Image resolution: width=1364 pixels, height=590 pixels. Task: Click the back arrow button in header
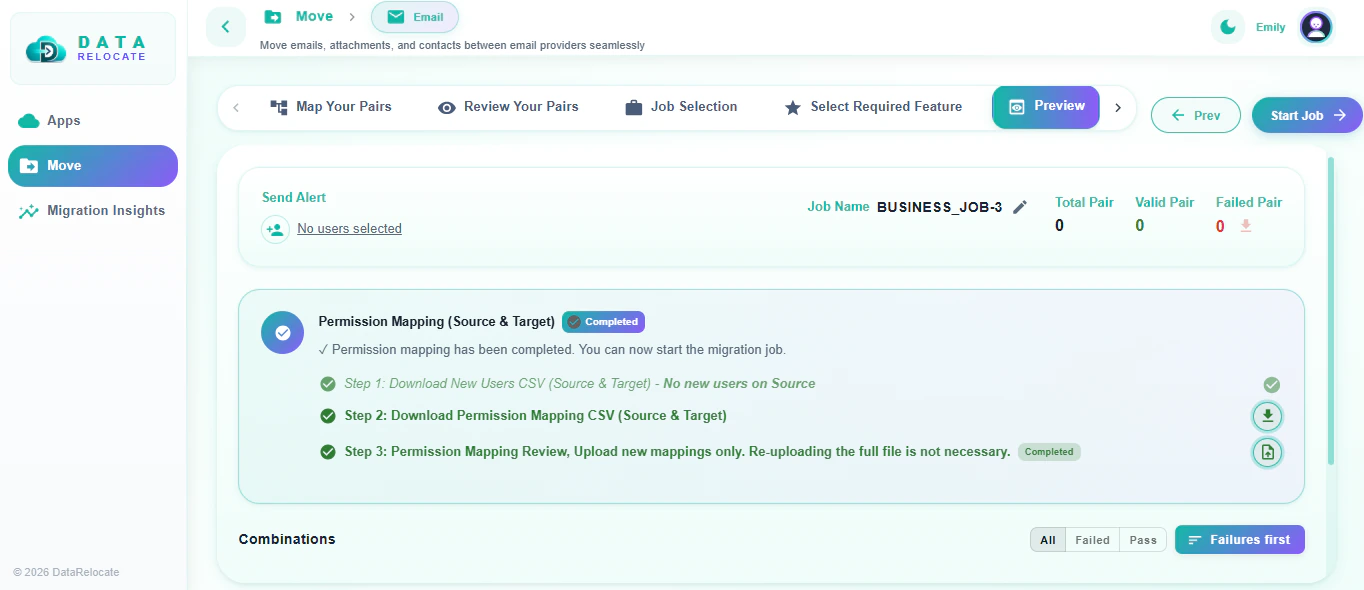(x=226, y=27)
